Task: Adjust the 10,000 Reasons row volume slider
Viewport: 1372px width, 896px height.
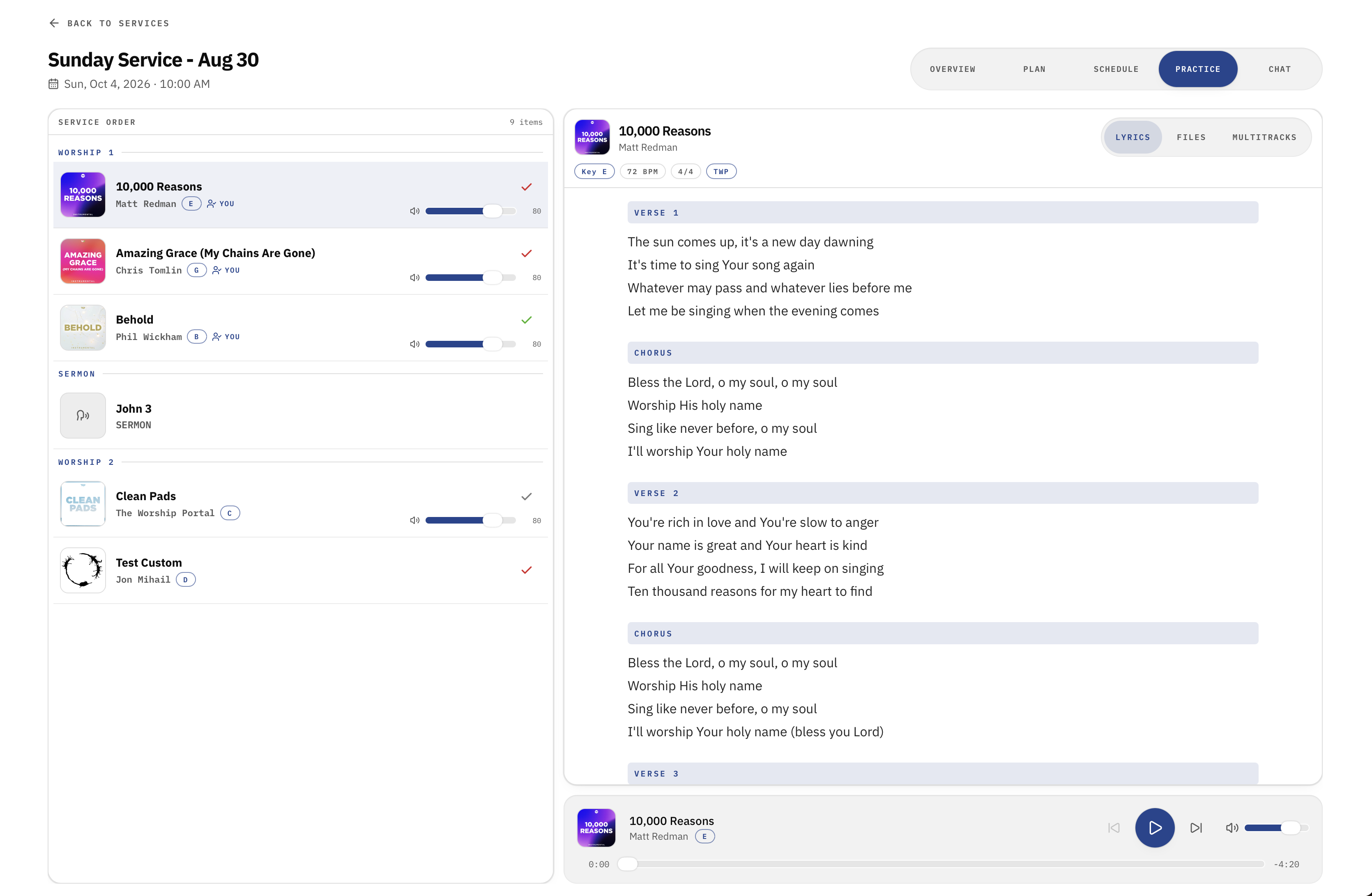Action: point(470,211)
